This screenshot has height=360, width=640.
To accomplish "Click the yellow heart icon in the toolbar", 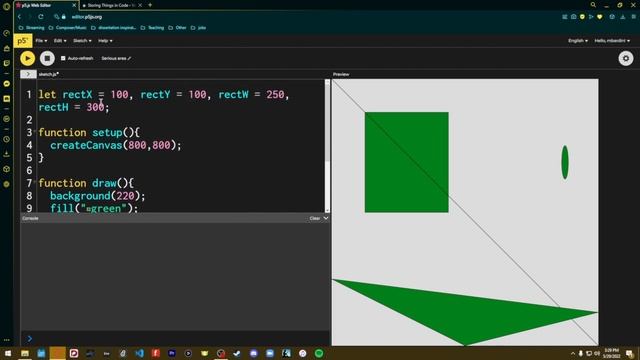I will coord(600,17).
